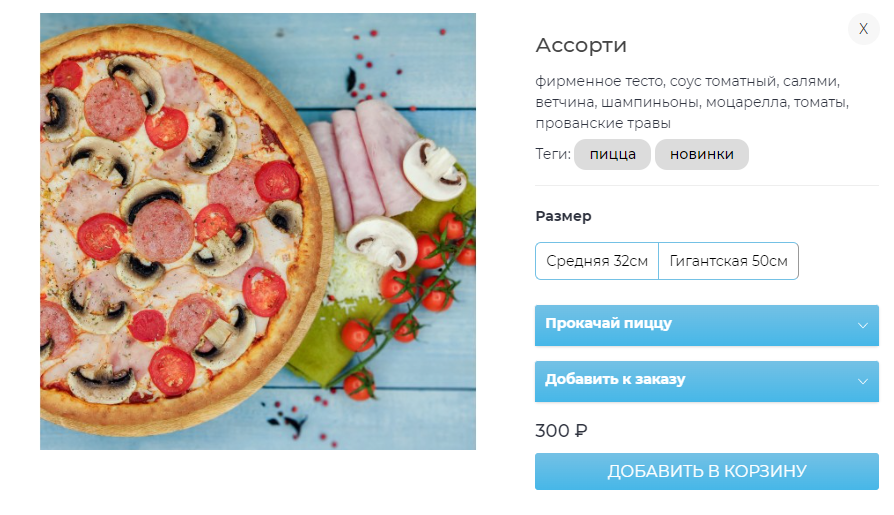Click the Теги label

[553, 154]
